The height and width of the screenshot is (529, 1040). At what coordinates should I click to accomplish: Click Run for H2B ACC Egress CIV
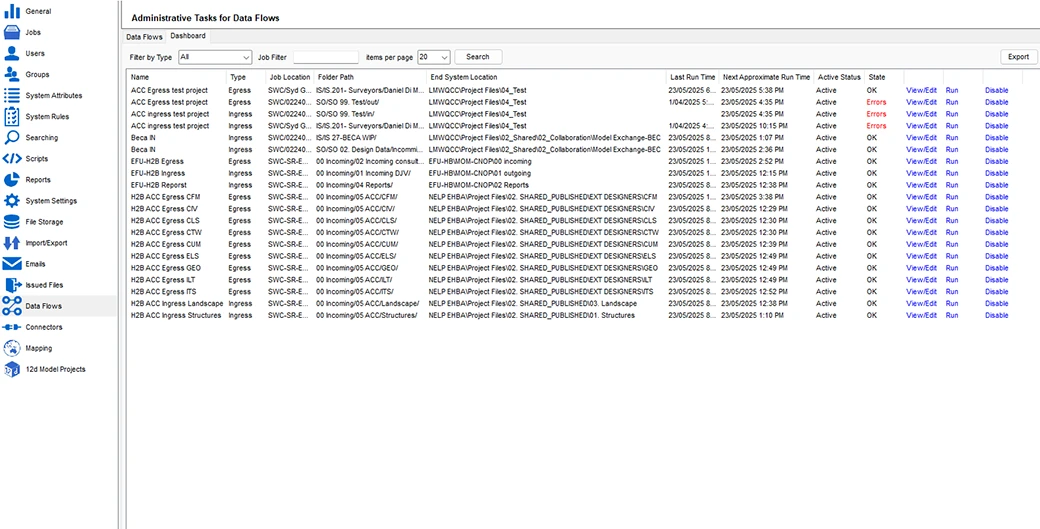click(952, 209)
